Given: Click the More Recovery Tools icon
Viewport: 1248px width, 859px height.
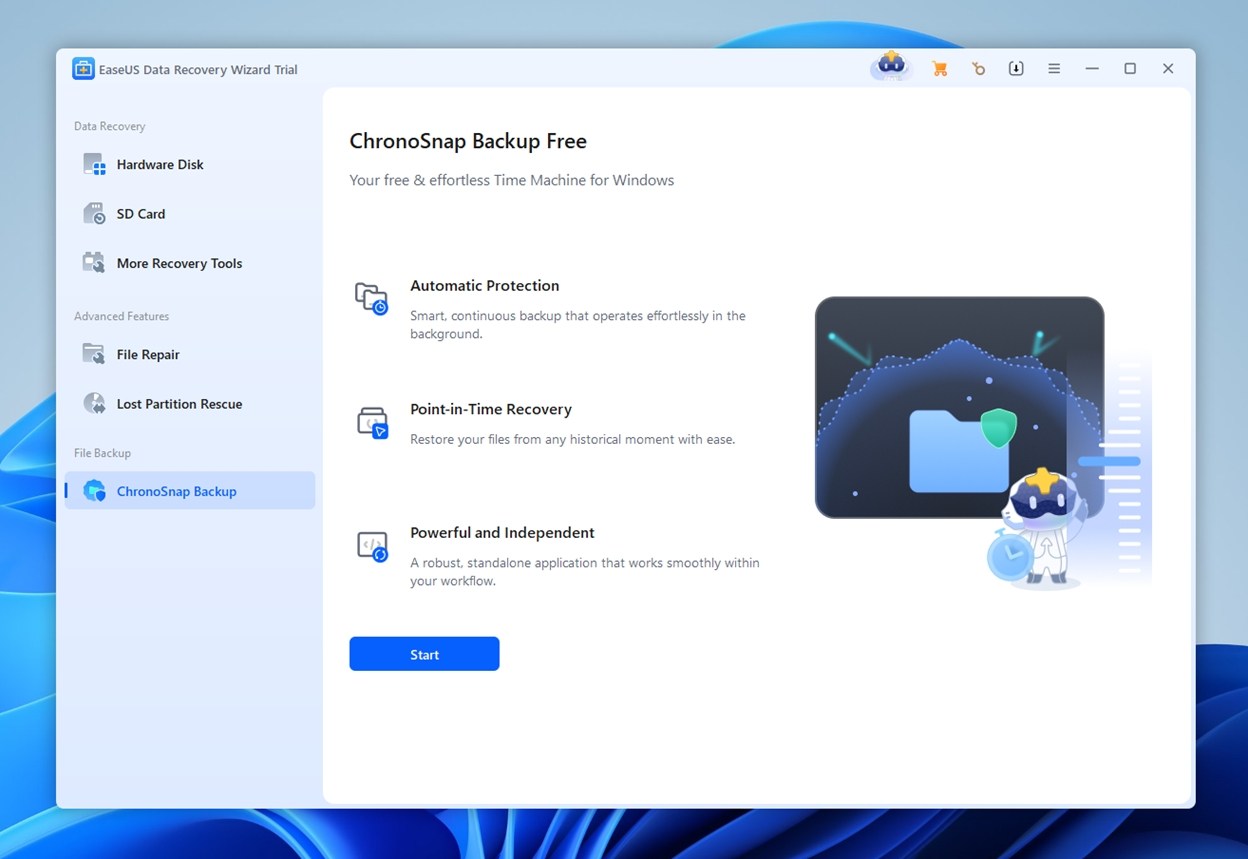Looking at the screenshot, I should tap(94, 263).
